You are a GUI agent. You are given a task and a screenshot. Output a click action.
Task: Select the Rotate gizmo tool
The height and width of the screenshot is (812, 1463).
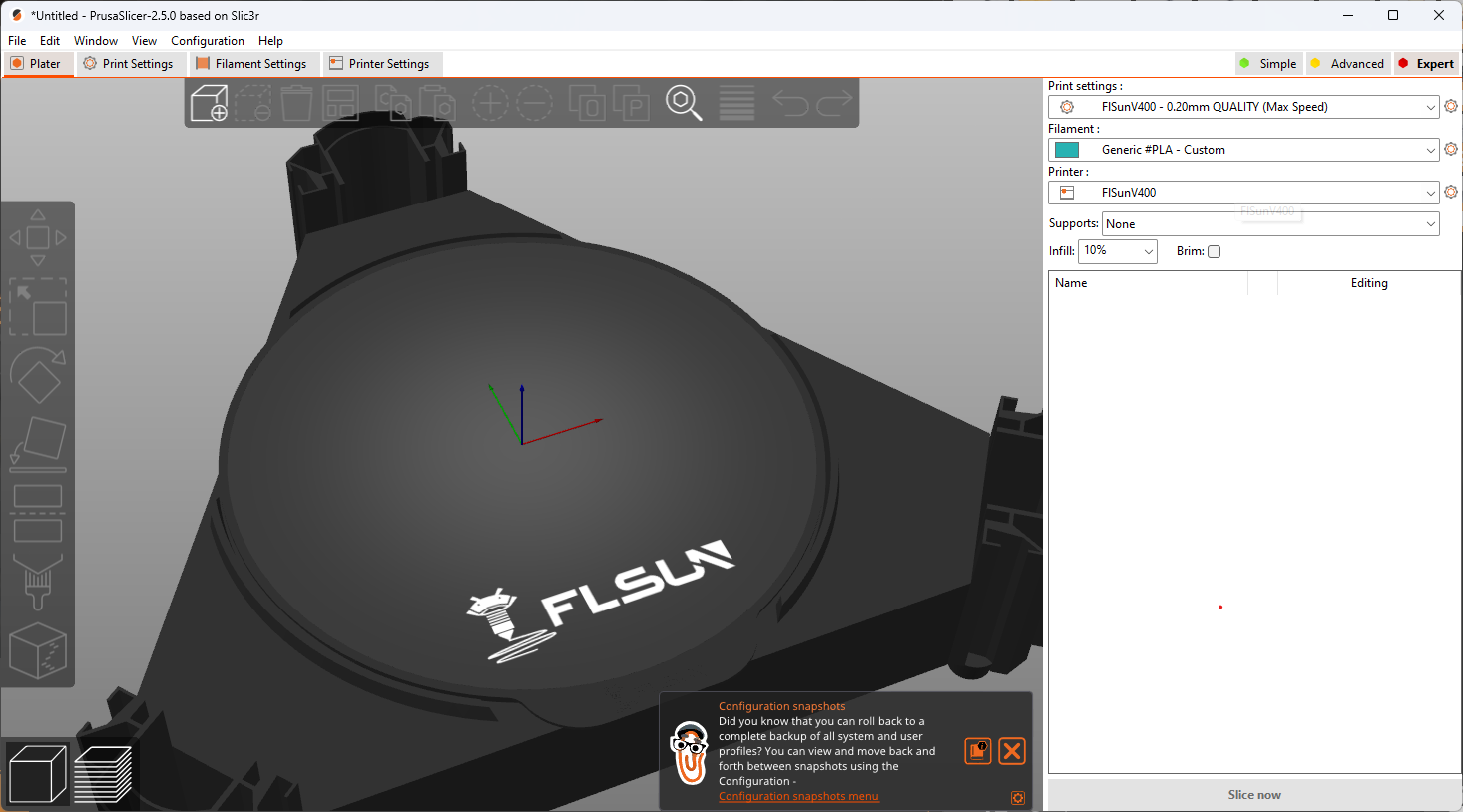[38, 375]
